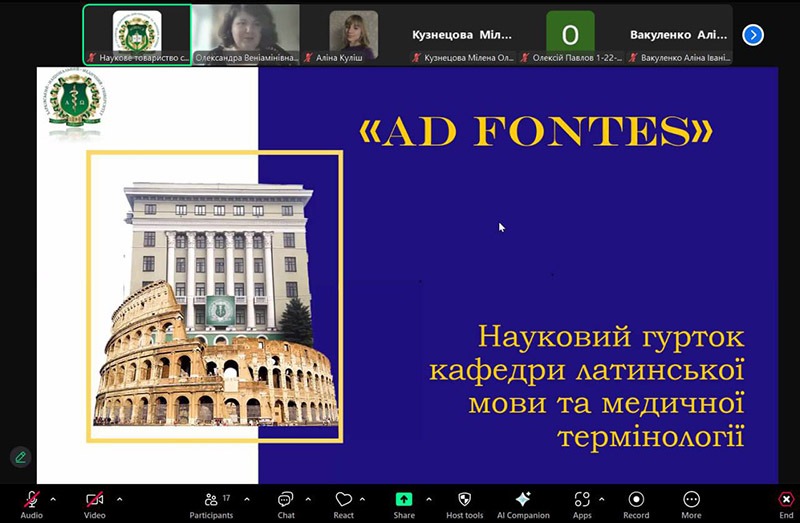800x523 pixels.
Task: Select Аліна Куліш video thumbnail
Action: pos(353,35)
